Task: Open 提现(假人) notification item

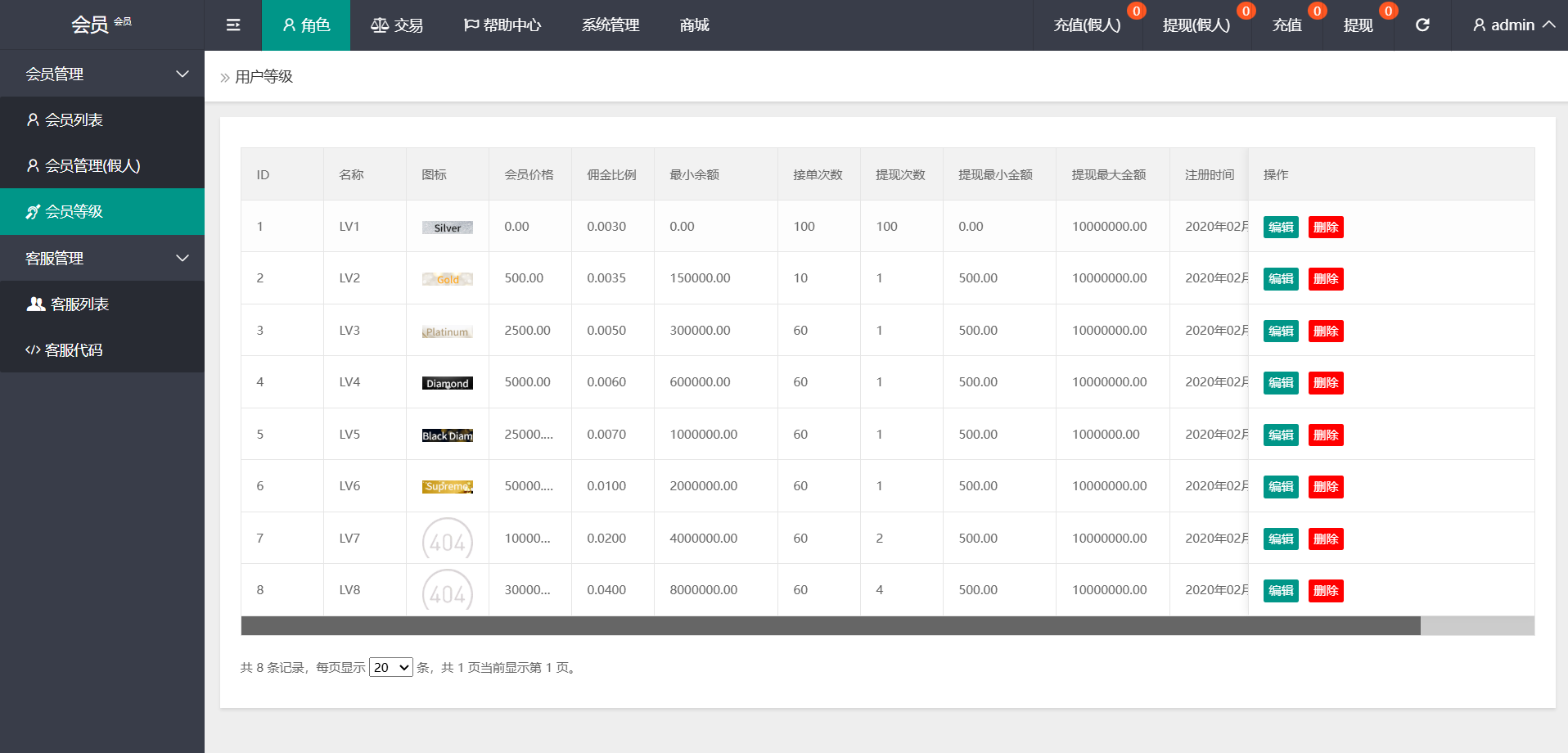Action: click(x=1196, y=25)
